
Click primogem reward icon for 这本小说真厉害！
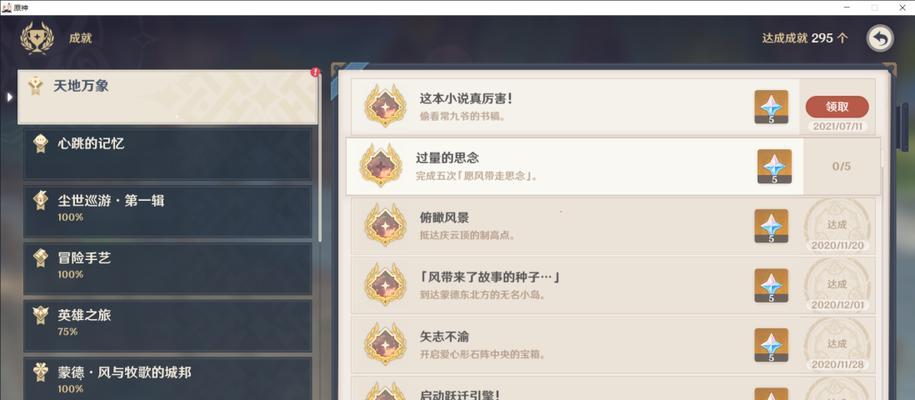(771, 107)
